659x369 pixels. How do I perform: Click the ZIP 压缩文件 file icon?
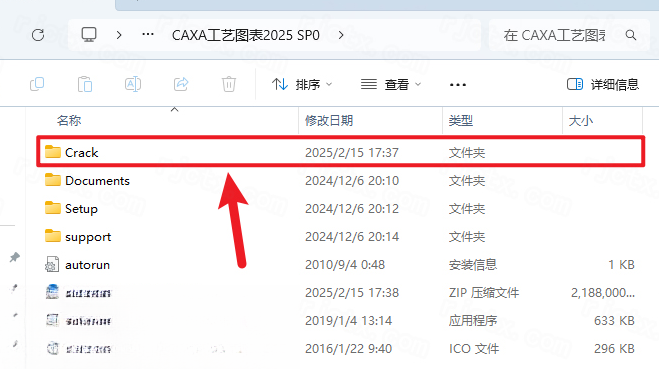pos(52,292)
